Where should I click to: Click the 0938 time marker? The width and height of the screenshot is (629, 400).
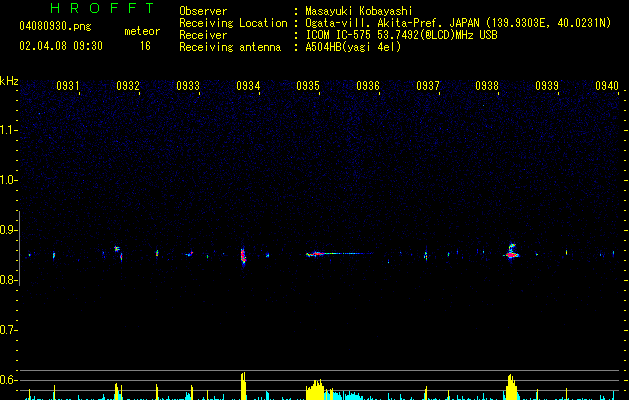point(487,86)
